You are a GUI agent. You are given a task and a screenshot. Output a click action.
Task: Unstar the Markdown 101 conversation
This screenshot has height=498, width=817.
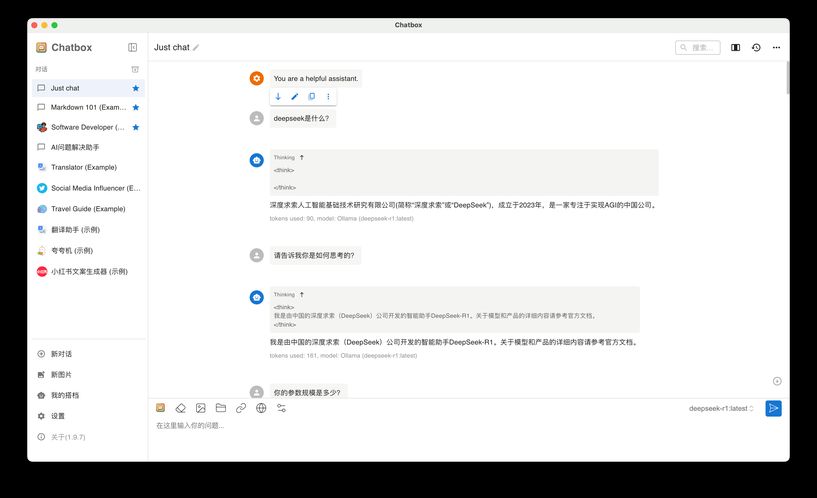pos(135,107)
